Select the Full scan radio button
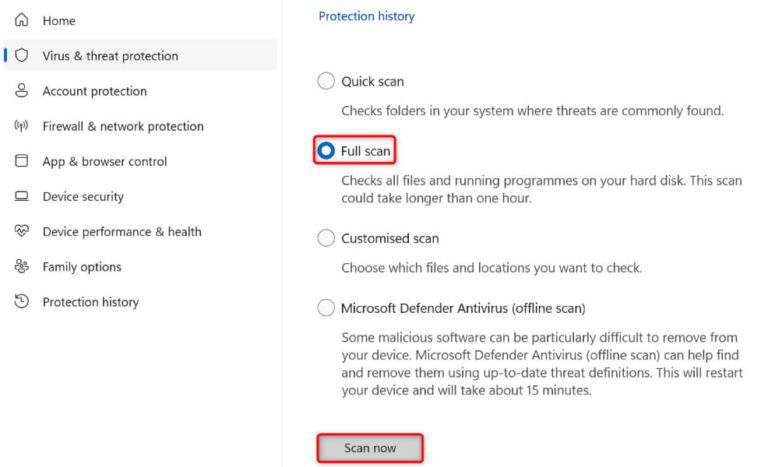Image resolution: width=768 pixels, height=467 pixels. [x=326, y=151]
